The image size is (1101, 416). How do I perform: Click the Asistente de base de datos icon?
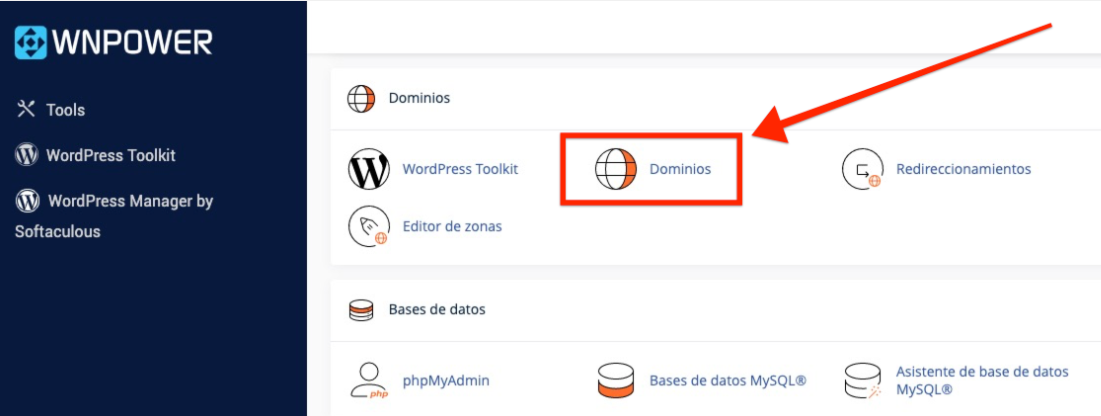(x=862, y=382)
